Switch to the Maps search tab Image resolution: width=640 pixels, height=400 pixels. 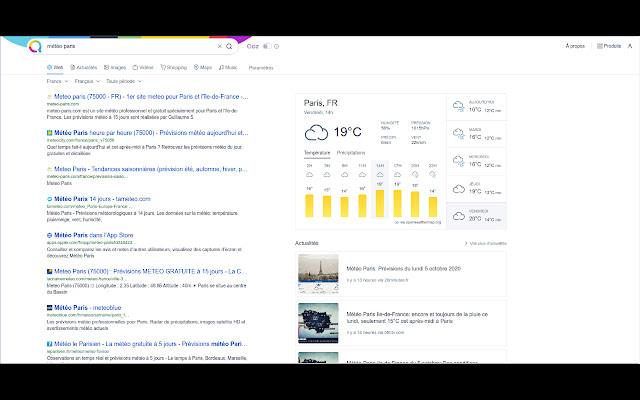203,67
